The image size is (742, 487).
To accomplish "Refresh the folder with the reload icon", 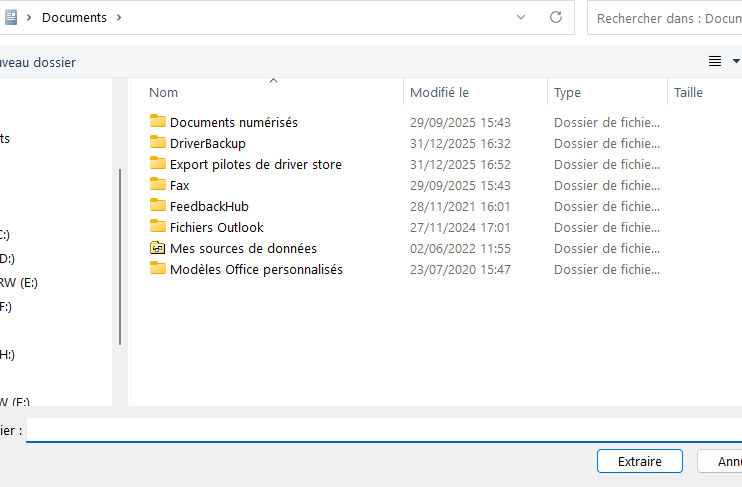I will click(556, 18).
